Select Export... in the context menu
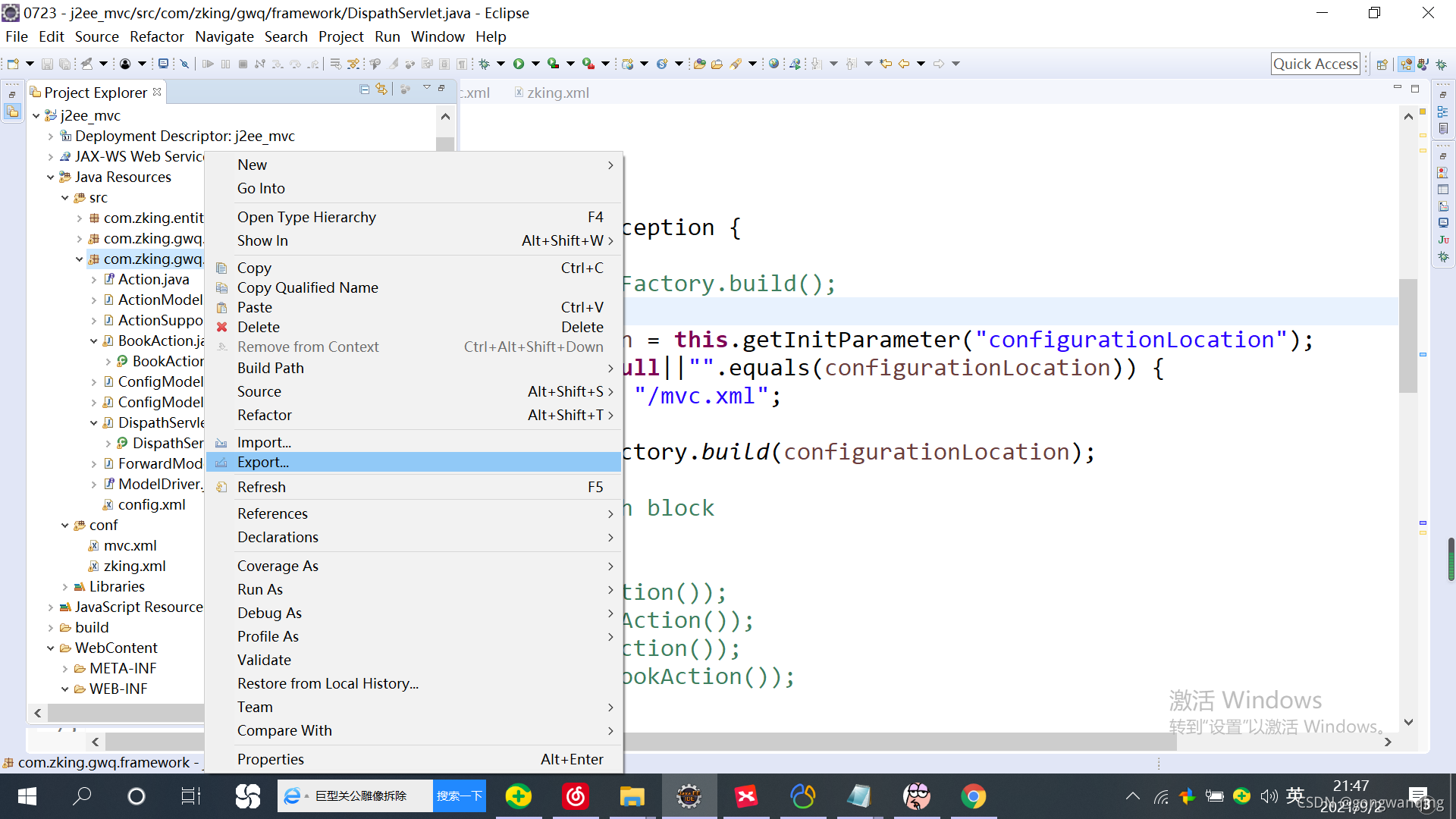 point(262,462)
